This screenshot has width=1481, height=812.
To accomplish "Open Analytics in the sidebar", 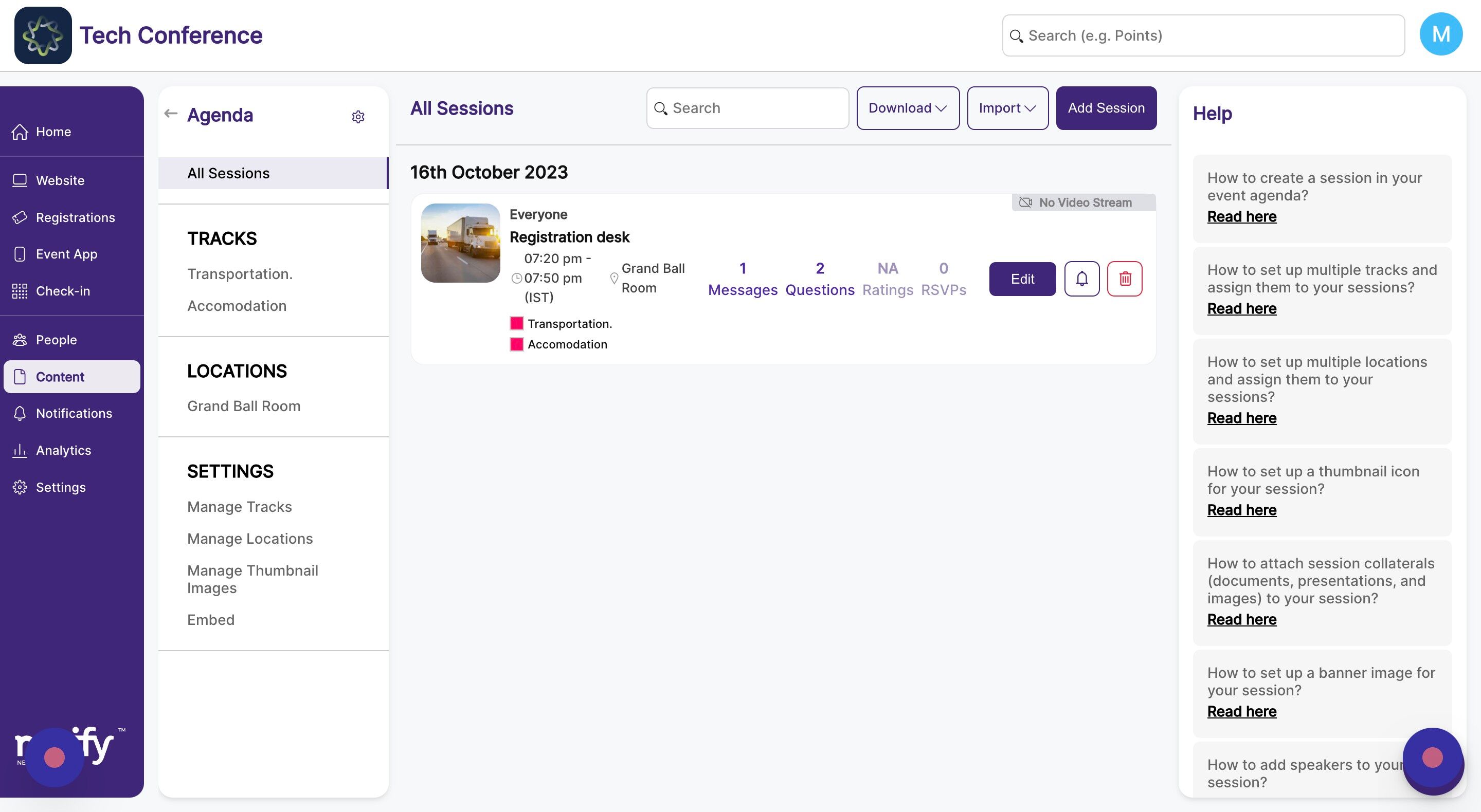I will [63, 450].
